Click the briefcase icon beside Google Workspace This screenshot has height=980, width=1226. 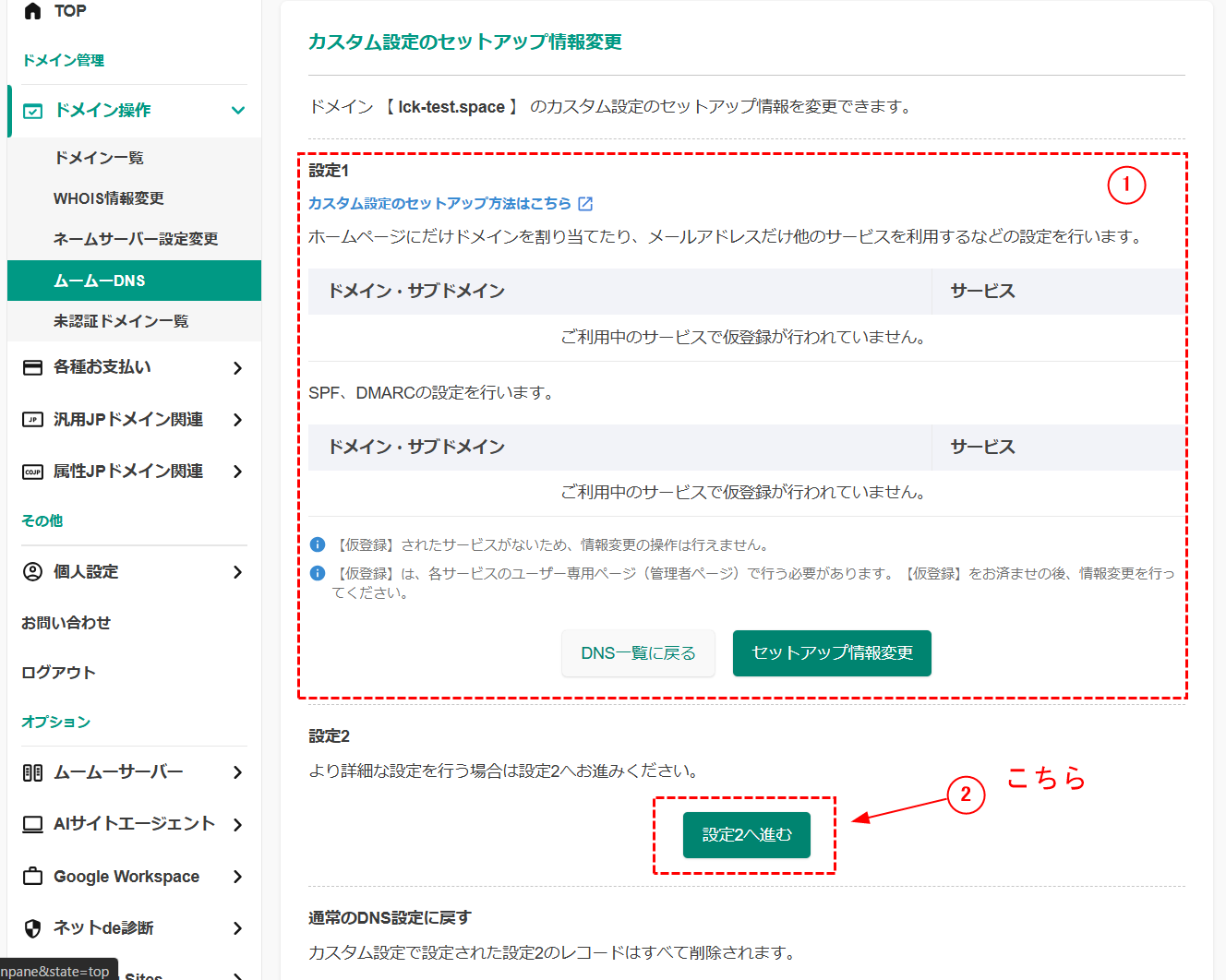tap(32, 876)
